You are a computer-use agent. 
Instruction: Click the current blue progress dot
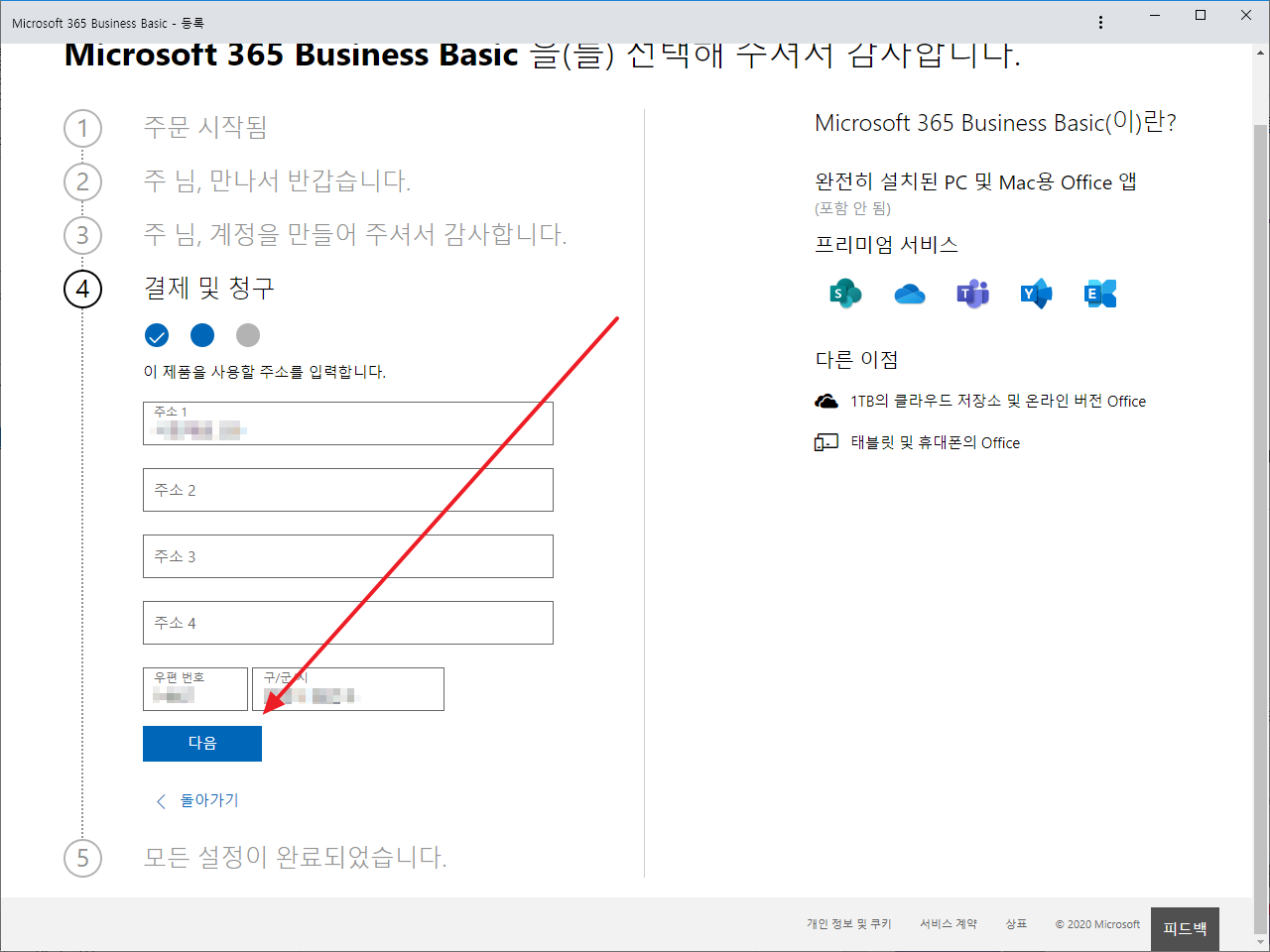tap(202, 335)
